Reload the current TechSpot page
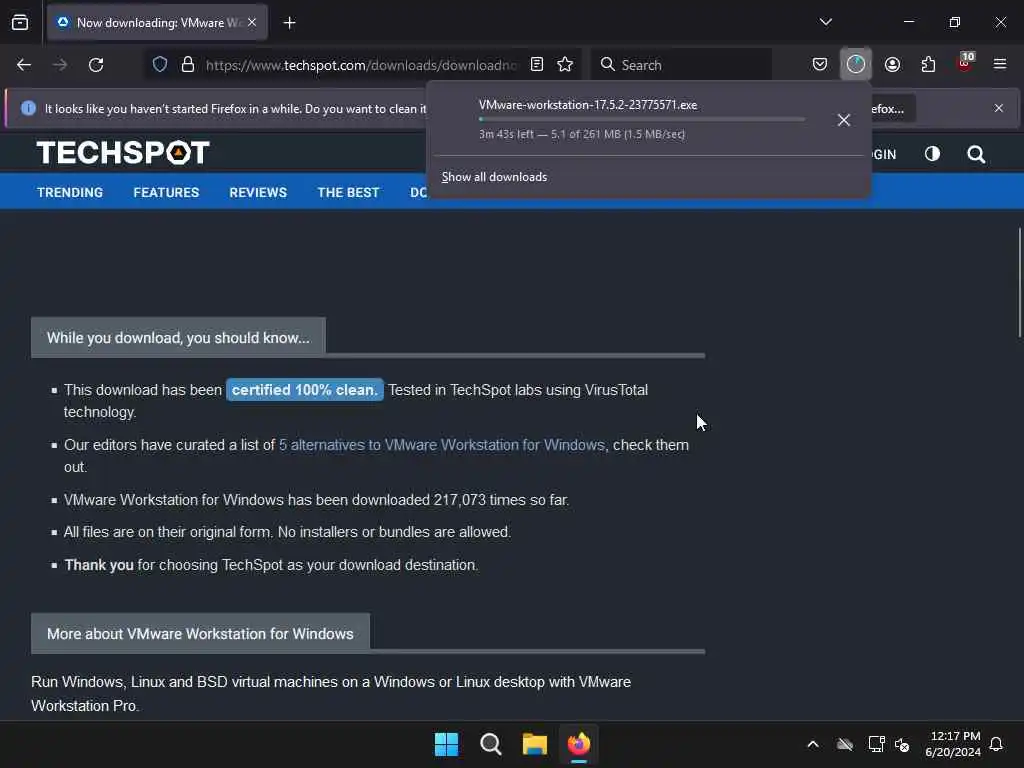Screen dimensions: 1024x768 (96, 65)
